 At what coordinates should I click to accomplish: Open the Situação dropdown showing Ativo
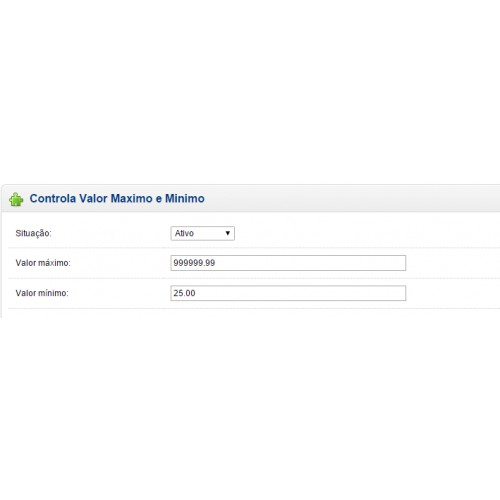[x=202, y=233]
